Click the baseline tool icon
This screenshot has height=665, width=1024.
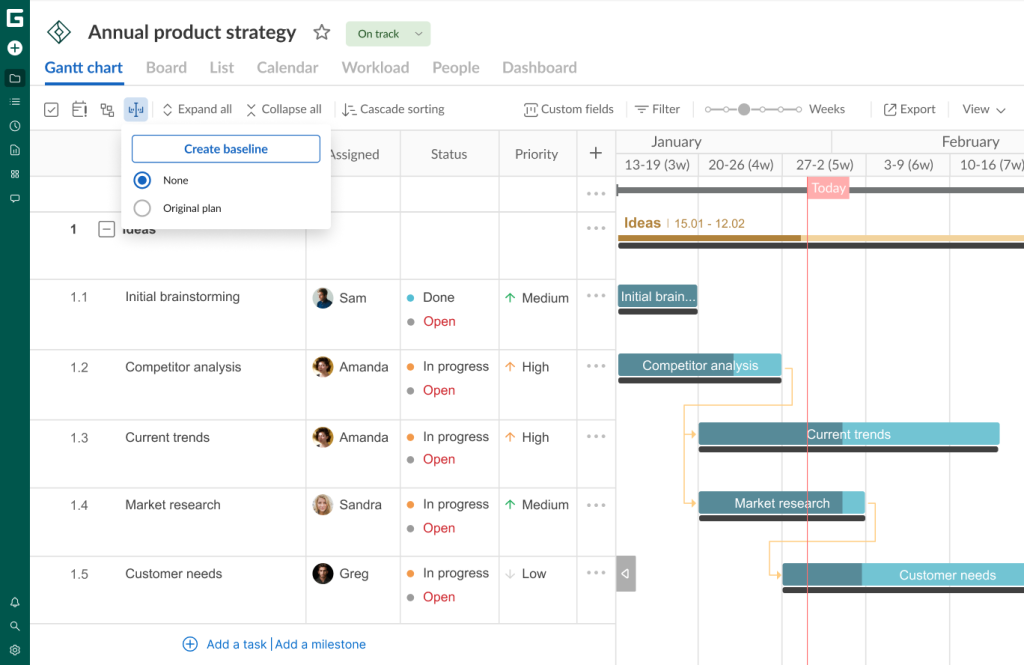pos(135,109)
